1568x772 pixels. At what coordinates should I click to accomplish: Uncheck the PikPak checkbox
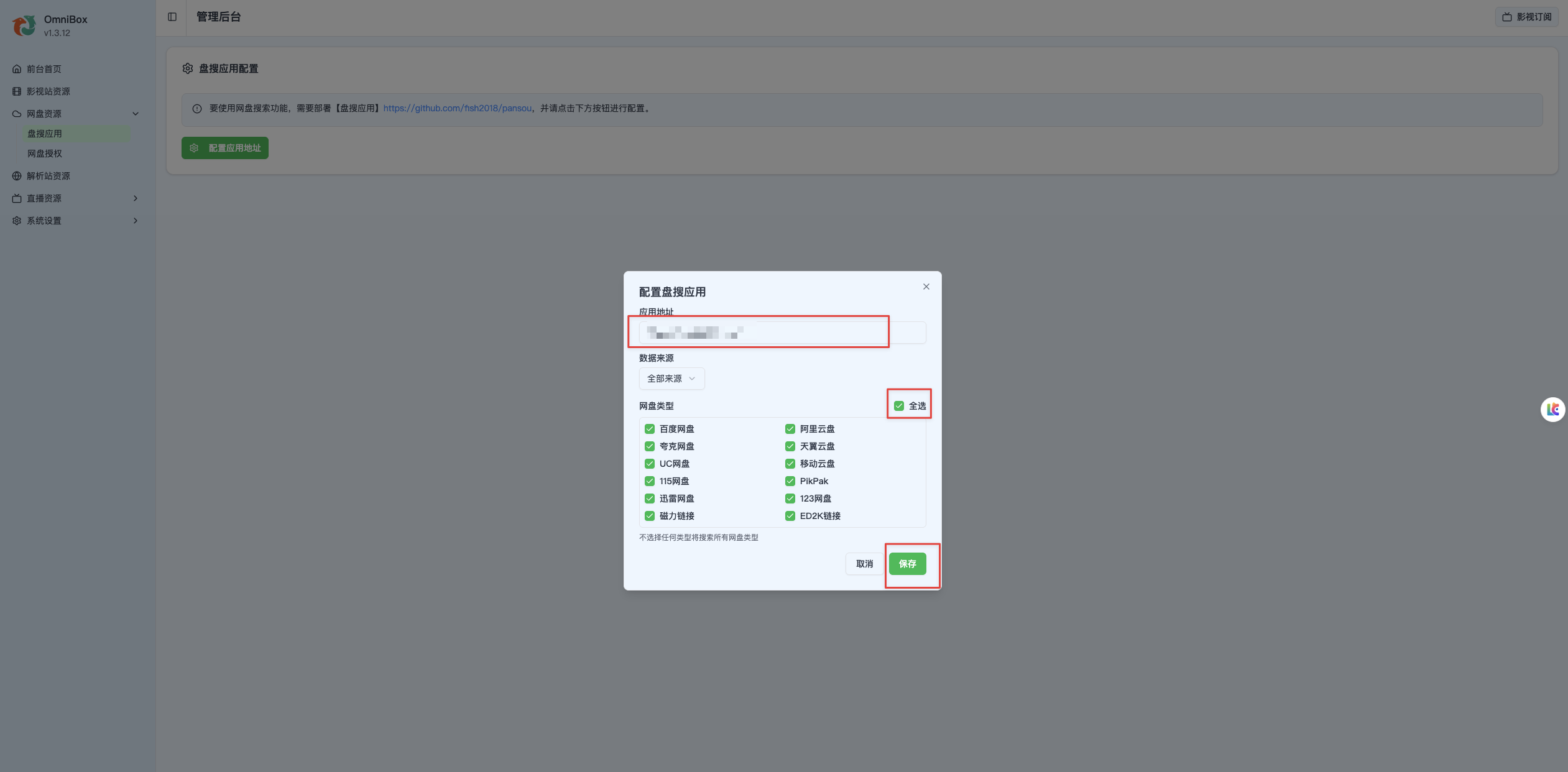pos(790,481)
